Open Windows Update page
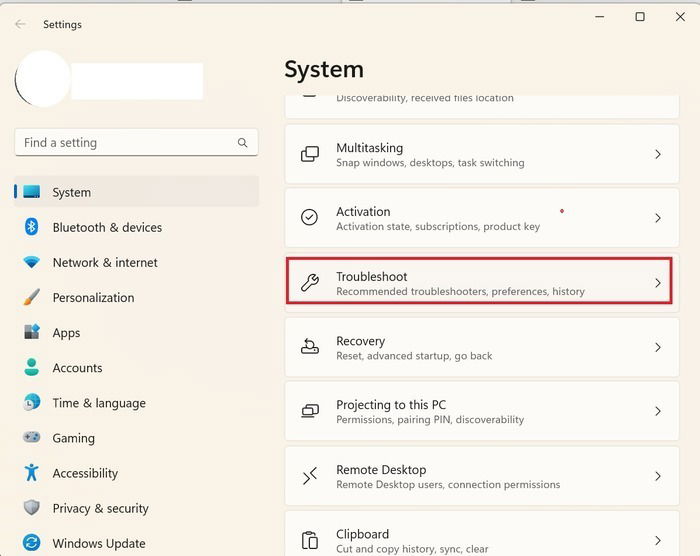The width and height of the screenshot is (700, 556). point(136,543)
